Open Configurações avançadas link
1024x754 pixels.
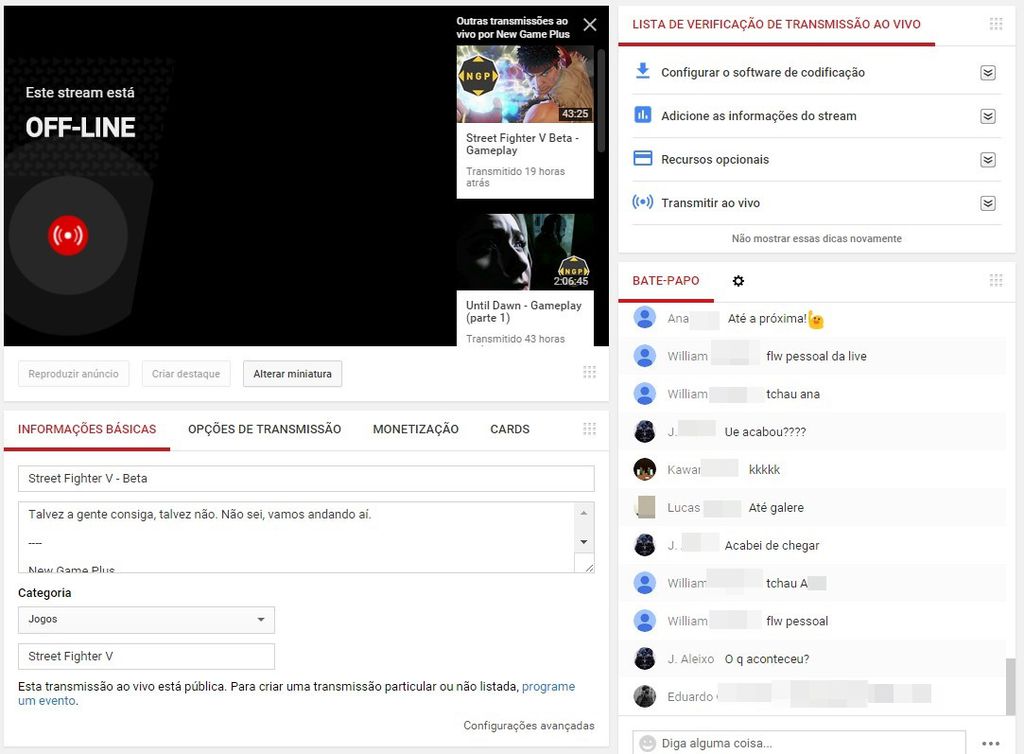click(x=529, y=726)
